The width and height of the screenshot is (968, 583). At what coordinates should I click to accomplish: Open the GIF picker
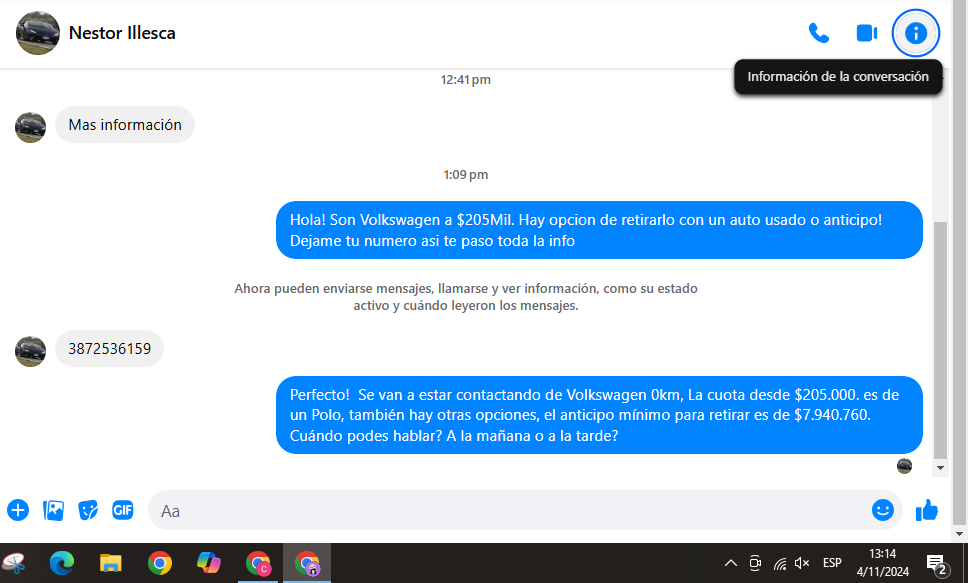click(x=123, y=510)
